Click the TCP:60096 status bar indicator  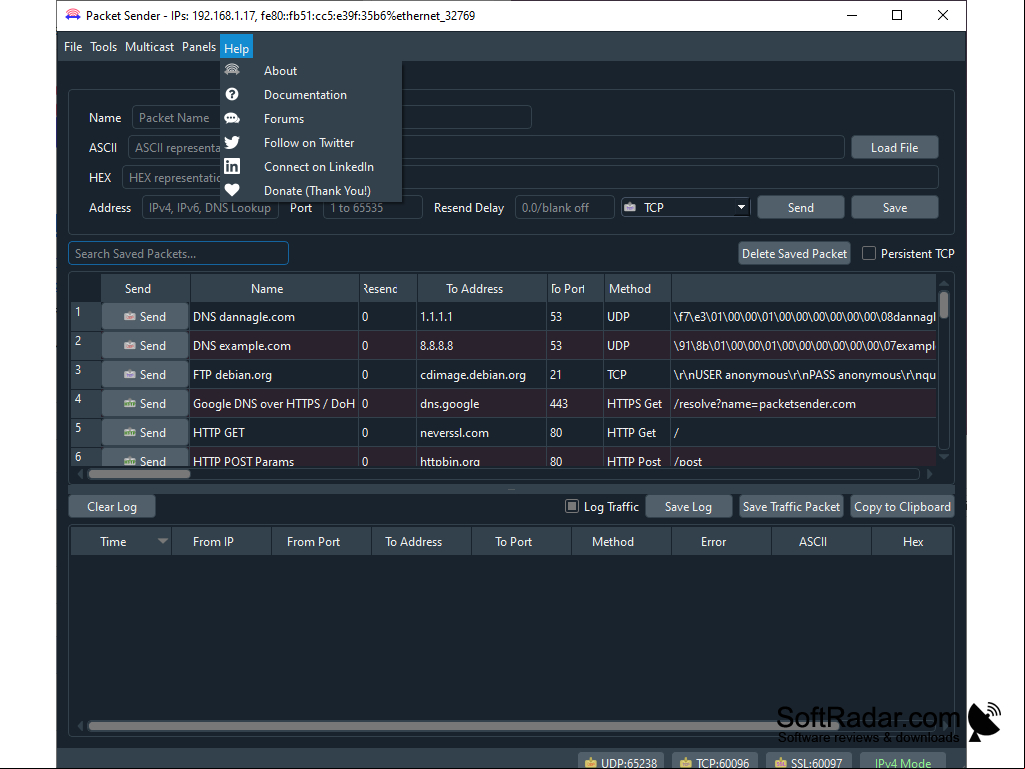point(714,762)
